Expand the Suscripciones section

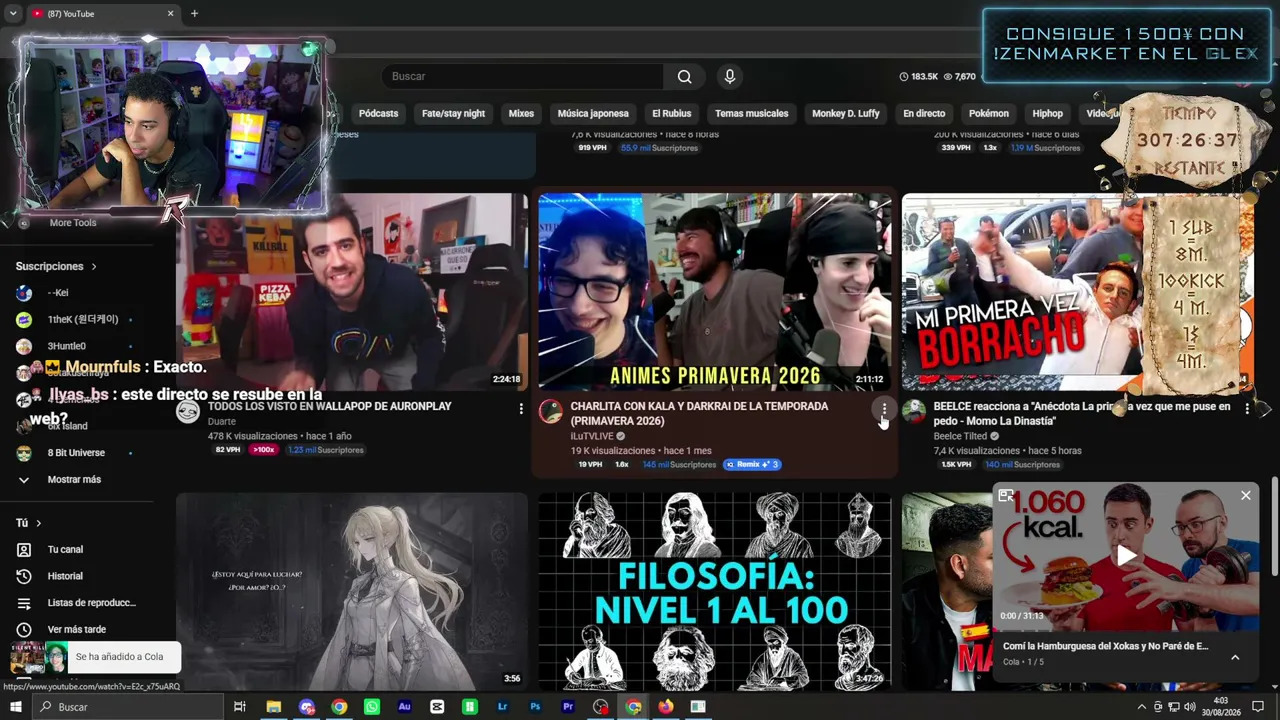(56, 266)
